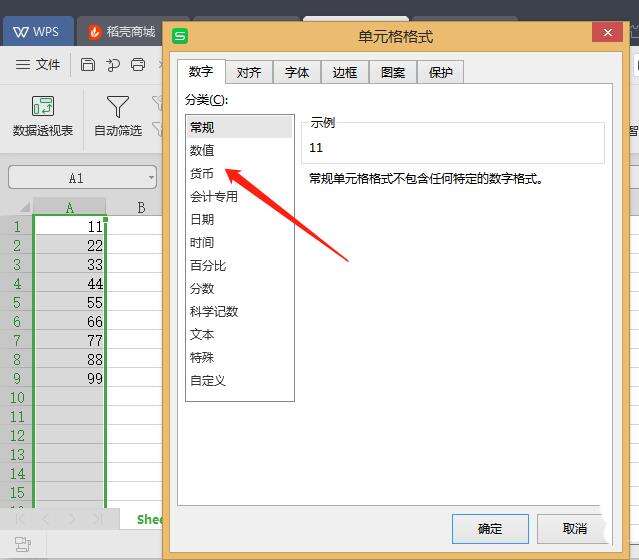
Task: Click cell containing 99
Action: click(69, 377)
